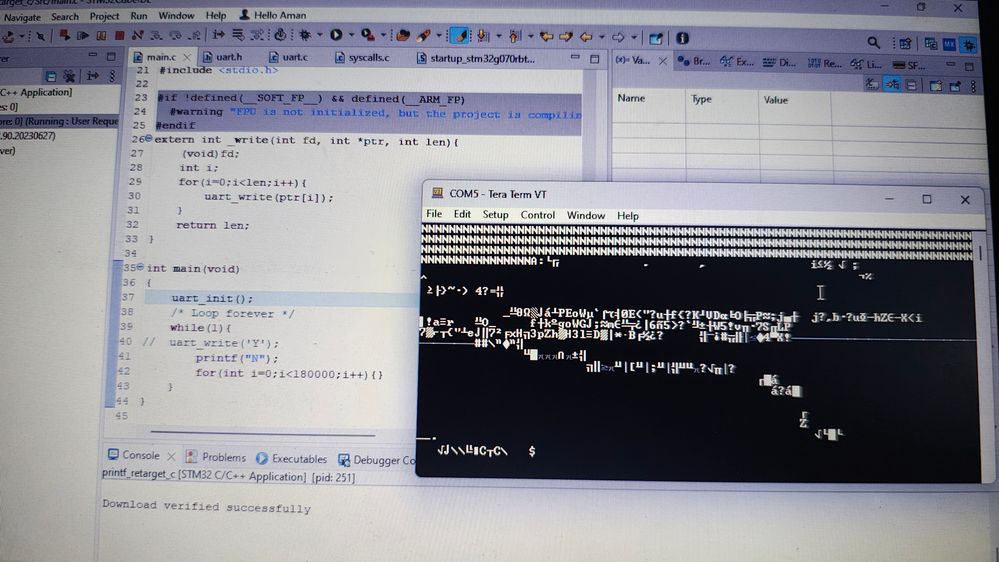Open the Project menu
The height and width of the screenshot is (562, 999).
(104, 16)
